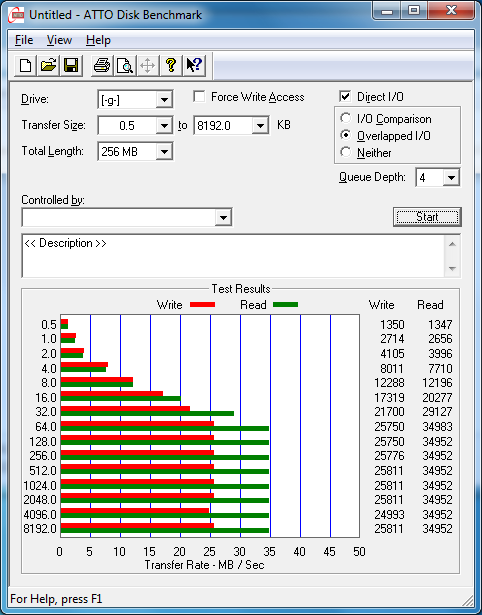The height and width of the screenshot is (615, 482).
Task: Click the write value 24993
Action: (x=389, y=515)
